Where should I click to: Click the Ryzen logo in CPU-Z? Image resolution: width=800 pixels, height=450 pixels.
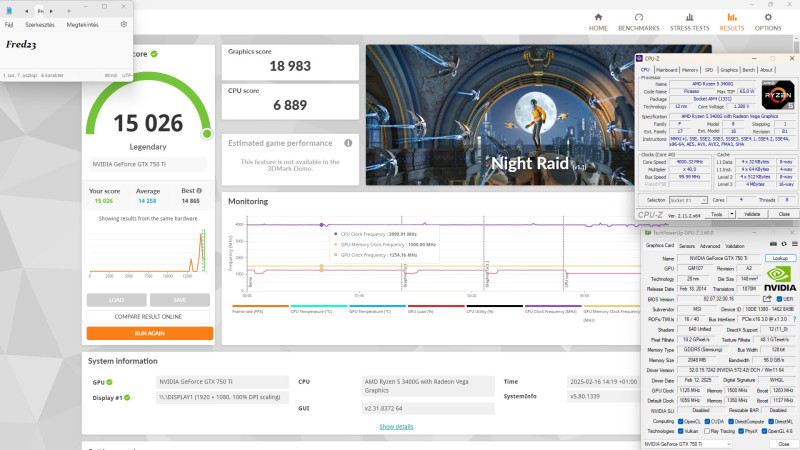(x=778, y=95)
